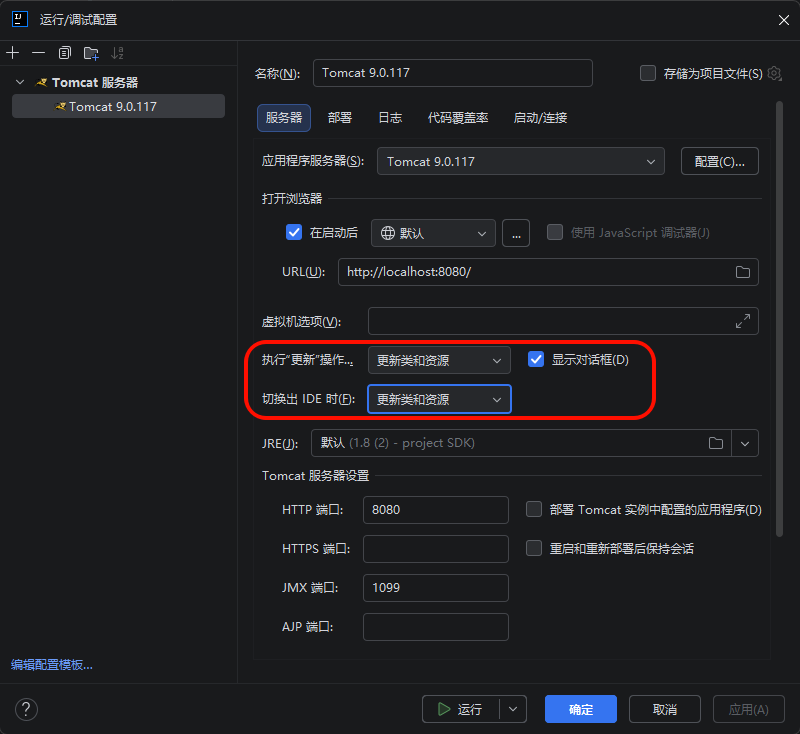
Task: Click the AJP port field
Action: point(436,627)
